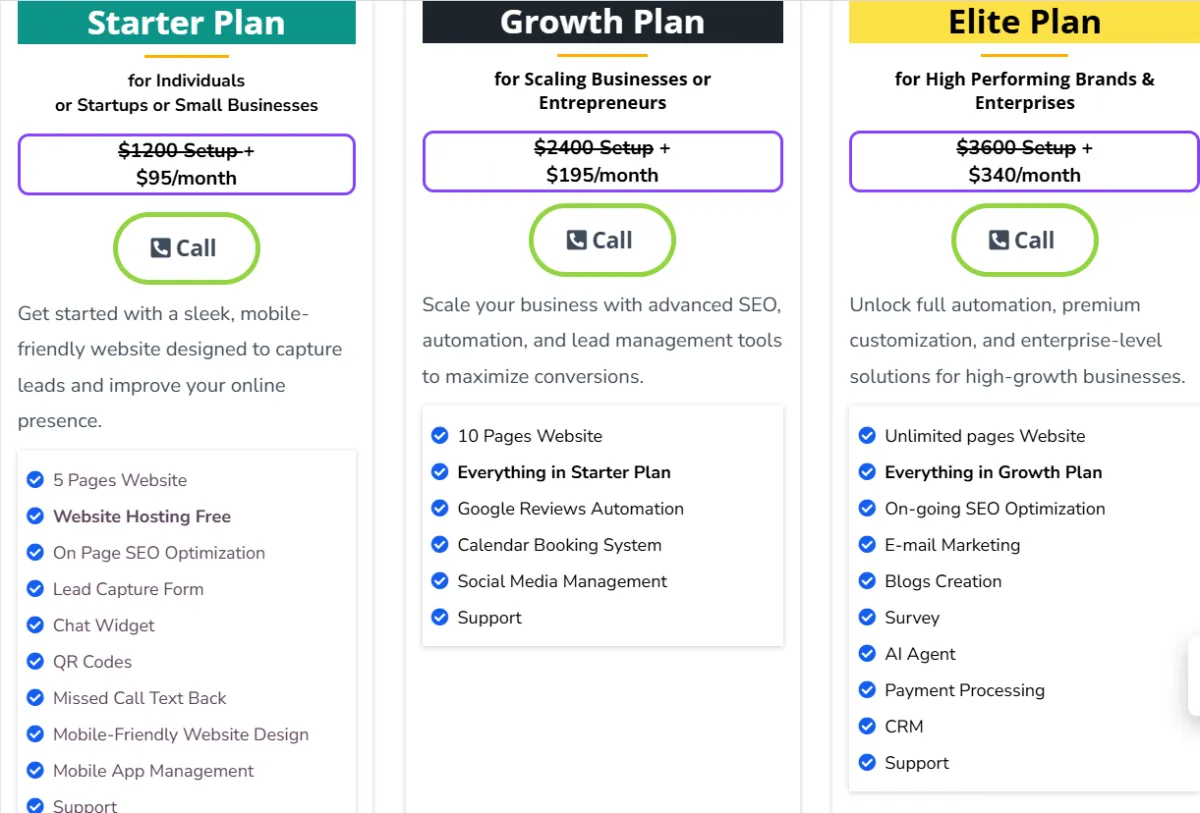This screenshot has width=1200, height=813.
Task: Click the phone icon in Elite Plan's Call button
Action: click(998, 240)
